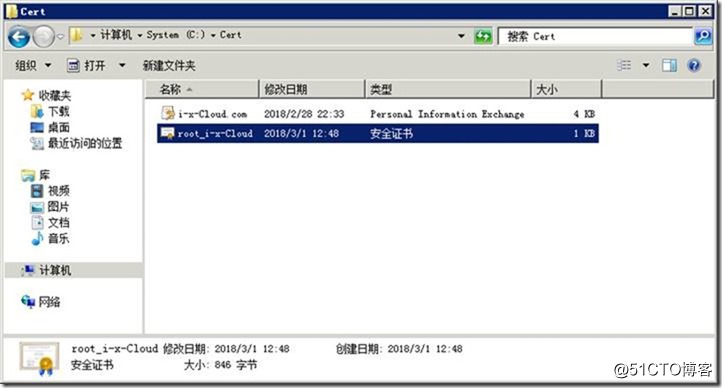Screen dimensions: 722x388
Task: Click the 安全证书 type cell in list
Action: coord(391,133)
